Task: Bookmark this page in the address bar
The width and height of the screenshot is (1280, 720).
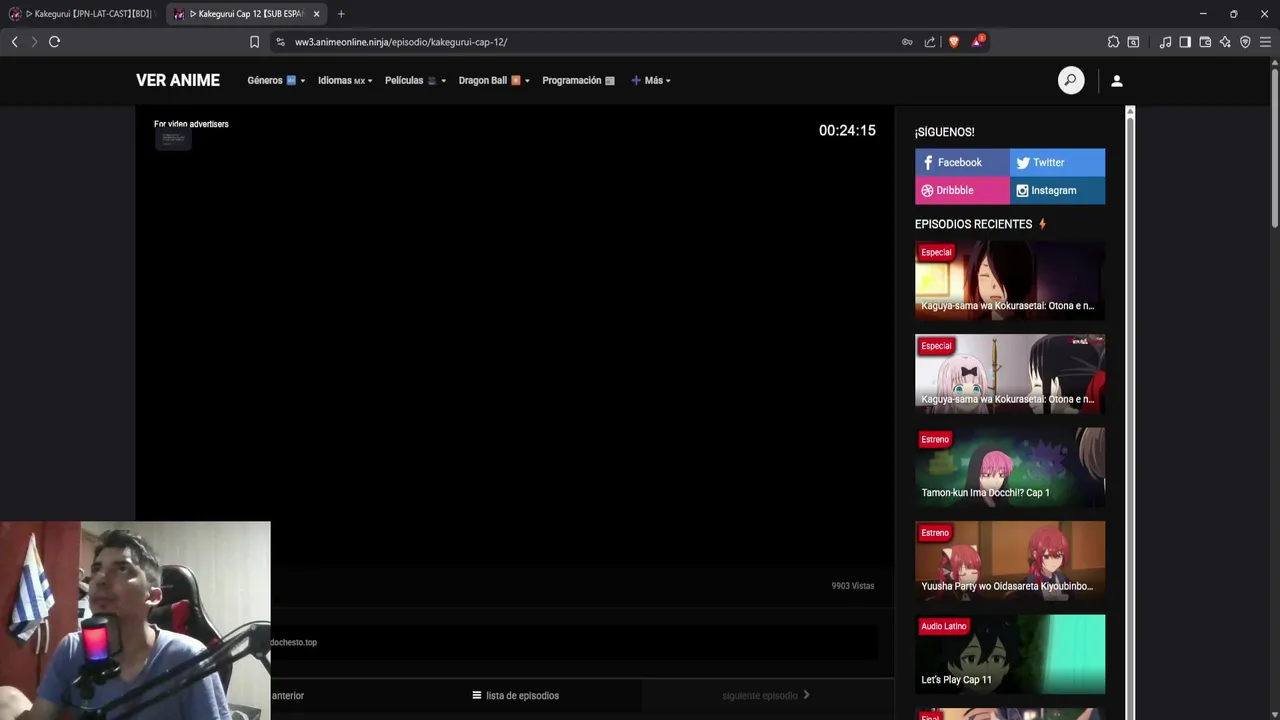Action: point(254,42)
